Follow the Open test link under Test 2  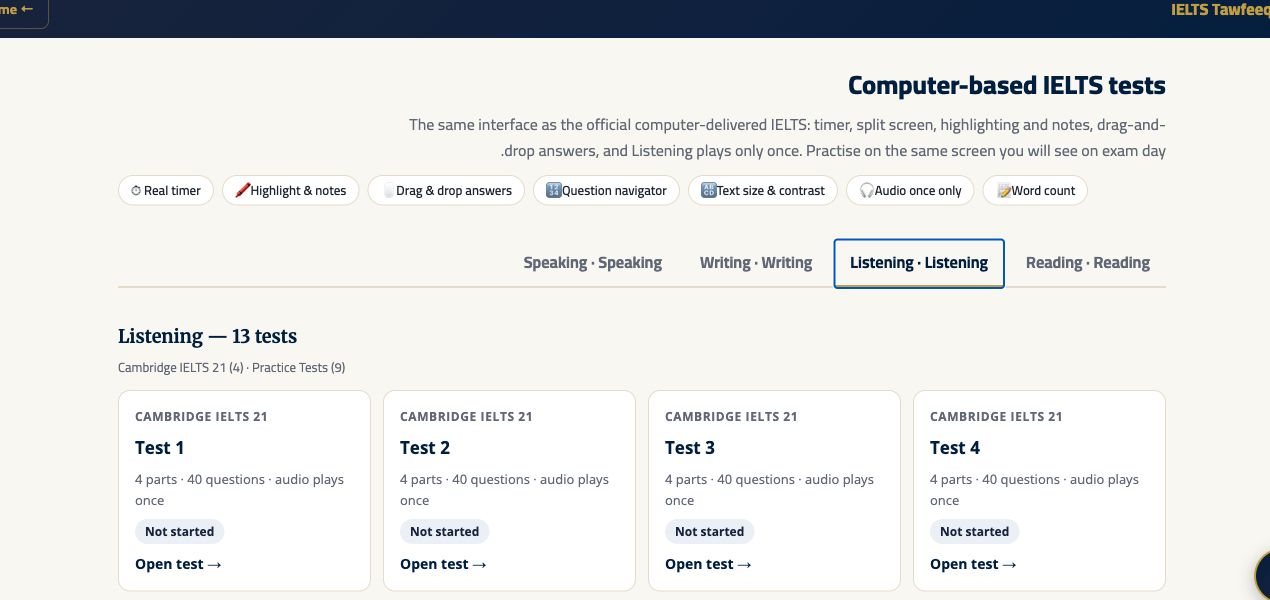tap(443, 564)
